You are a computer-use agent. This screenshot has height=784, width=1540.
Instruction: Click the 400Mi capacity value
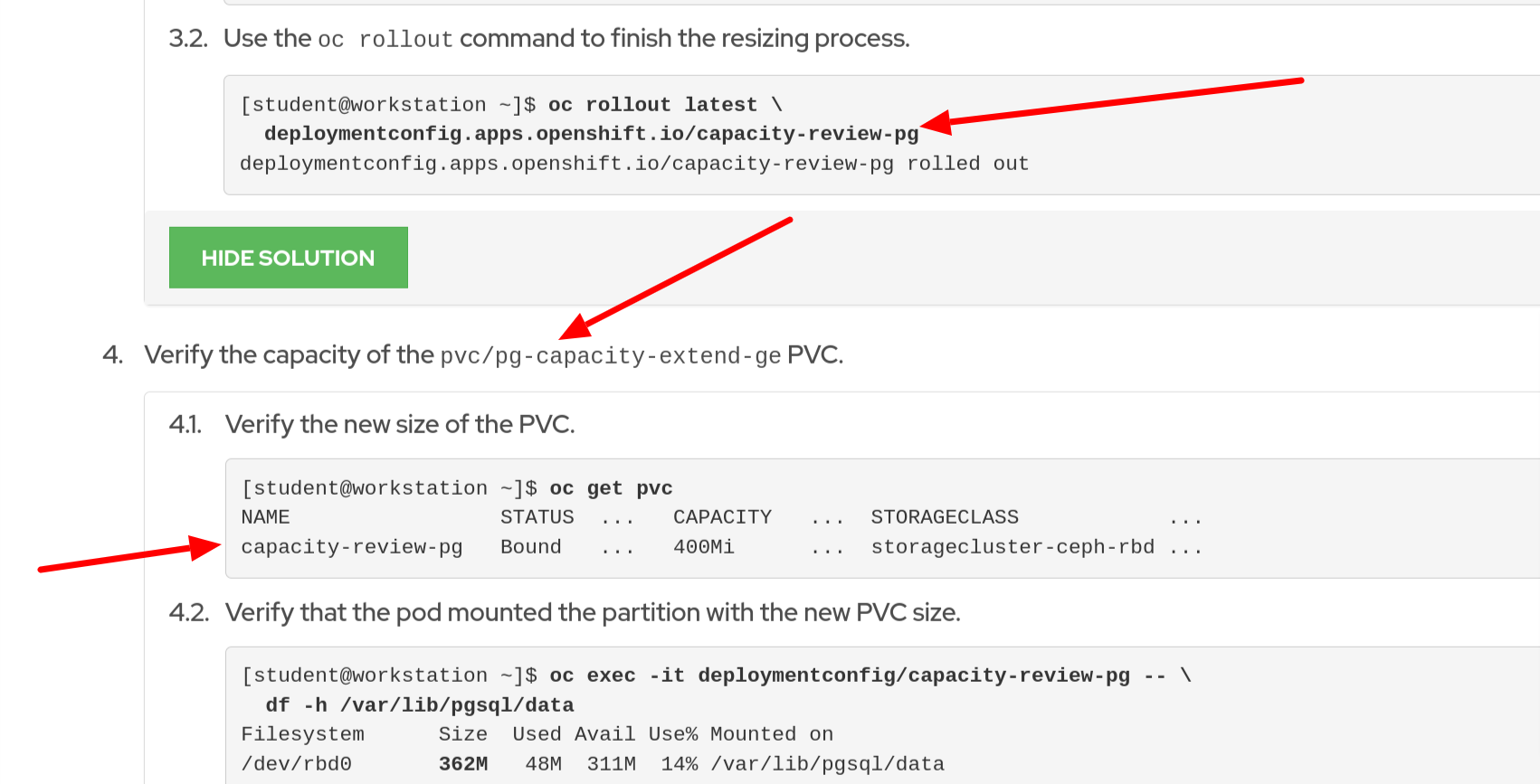pos(703,547)
